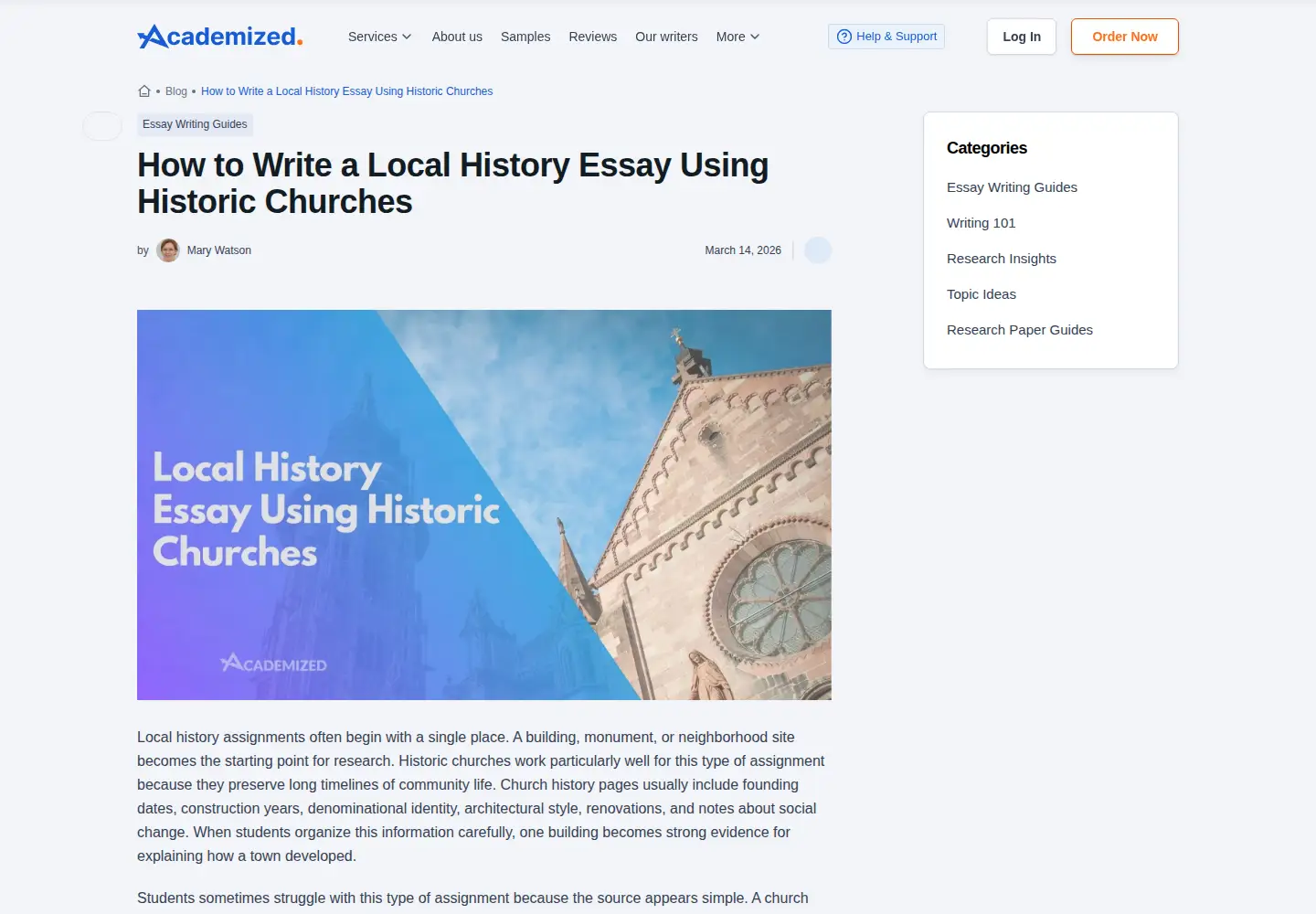This screenshot has width=1316, height=914.
Task: Click the Essay Writing Guides tag
Action: [x=195, y=124]
